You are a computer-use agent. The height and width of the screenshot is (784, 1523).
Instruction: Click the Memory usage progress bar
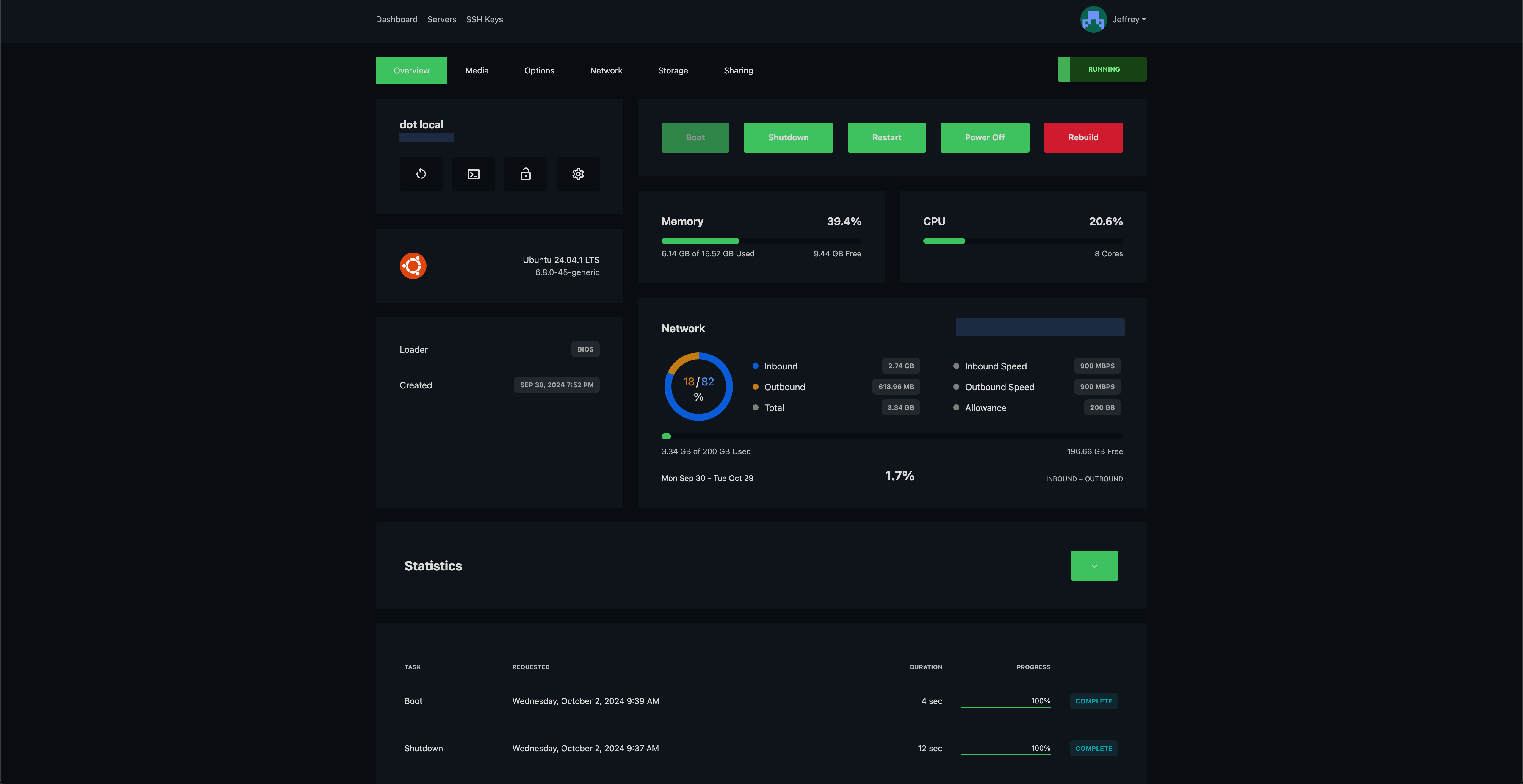click(x=761, y=241)
